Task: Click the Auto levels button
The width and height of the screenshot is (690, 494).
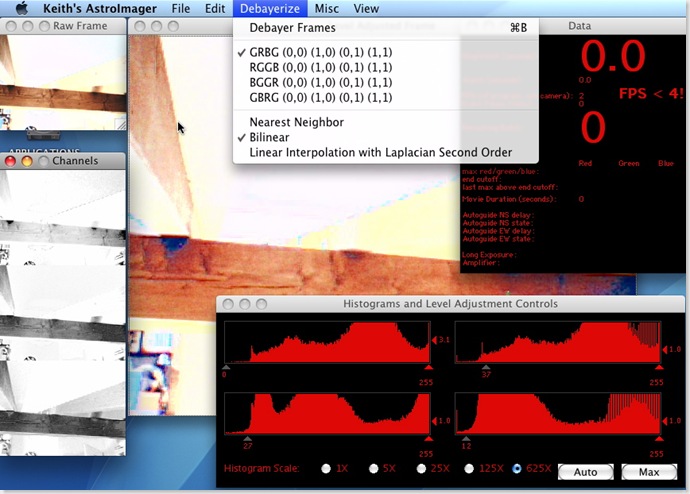Action: (x=586, y=472)
